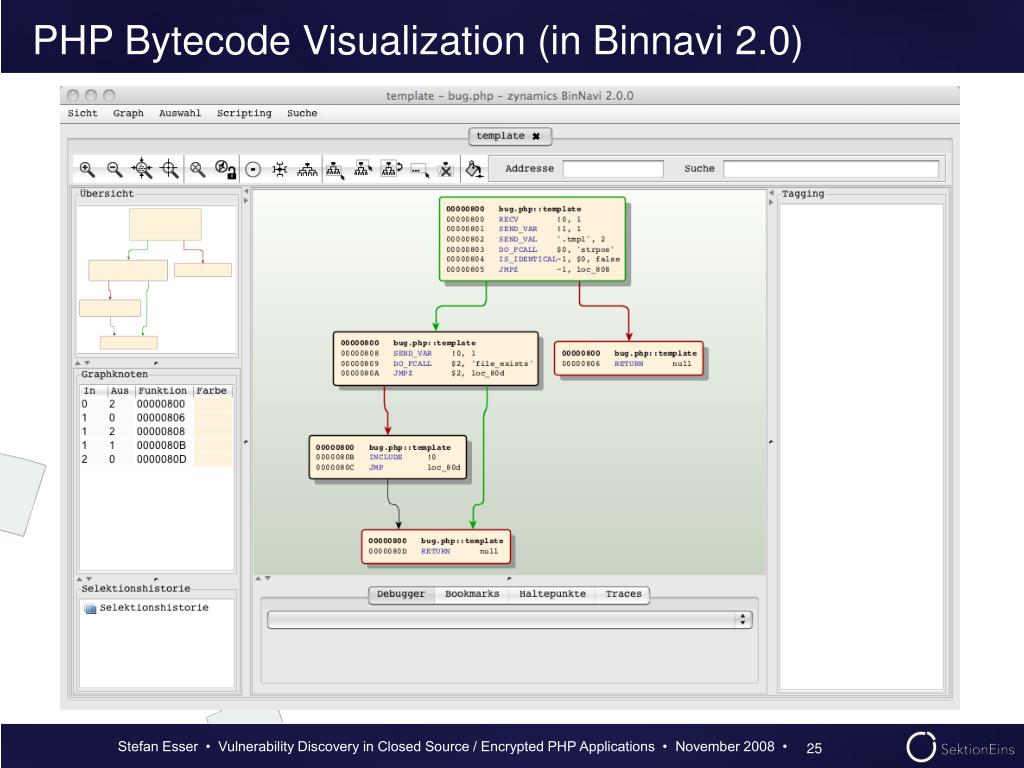Click the paint bucket color icon

point(474,169)
